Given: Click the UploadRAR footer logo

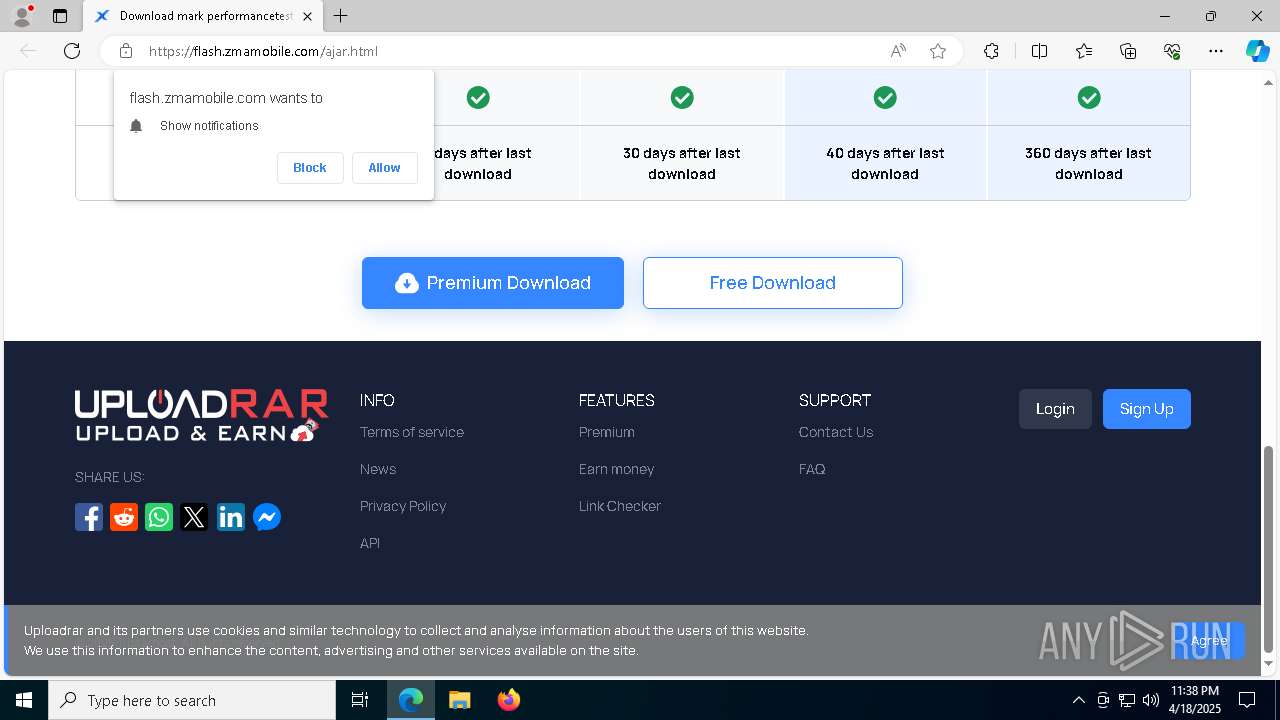Looking at the screenshot, I should point(201,415).
